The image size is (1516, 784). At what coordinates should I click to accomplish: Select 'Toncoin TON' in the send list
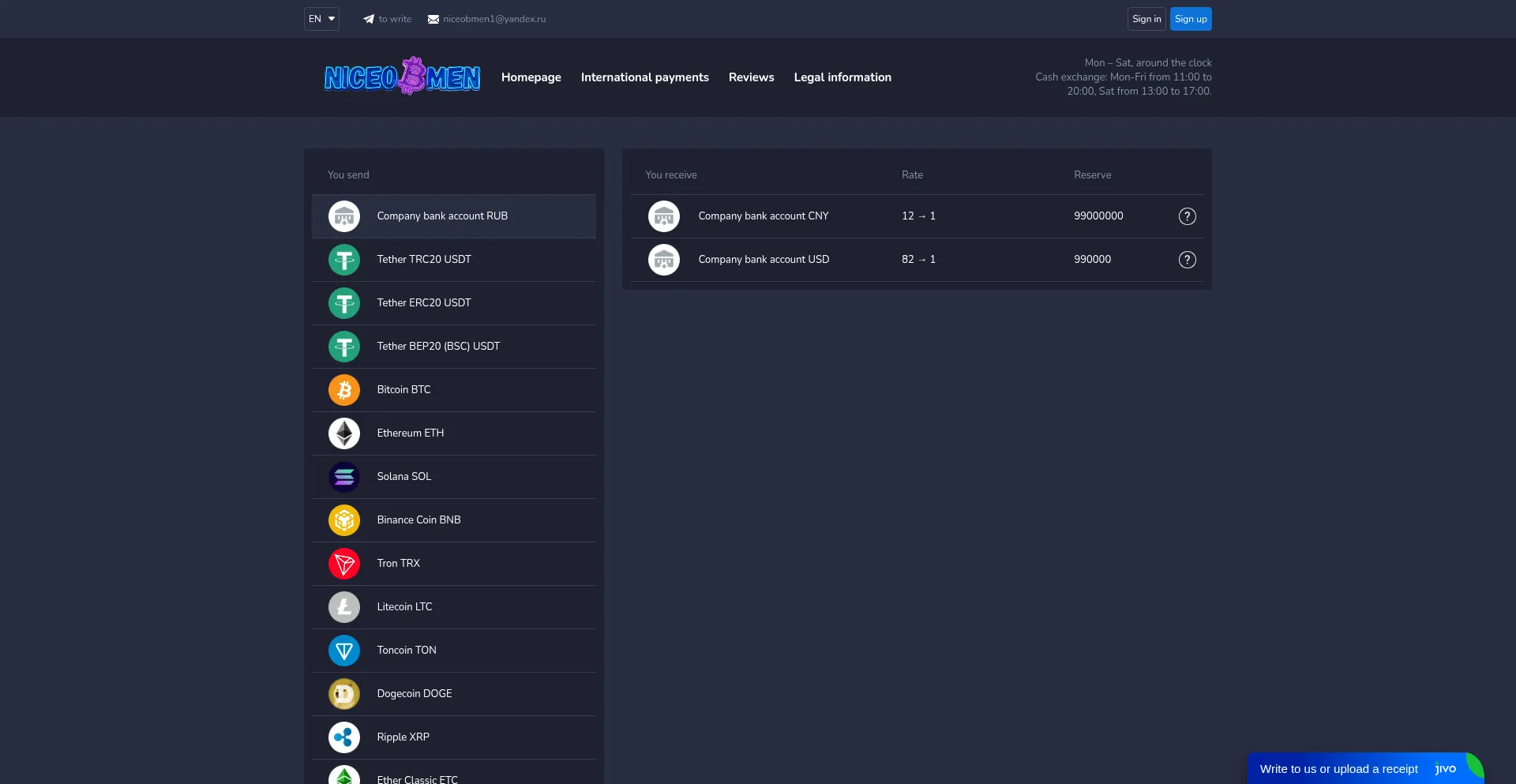454,651
